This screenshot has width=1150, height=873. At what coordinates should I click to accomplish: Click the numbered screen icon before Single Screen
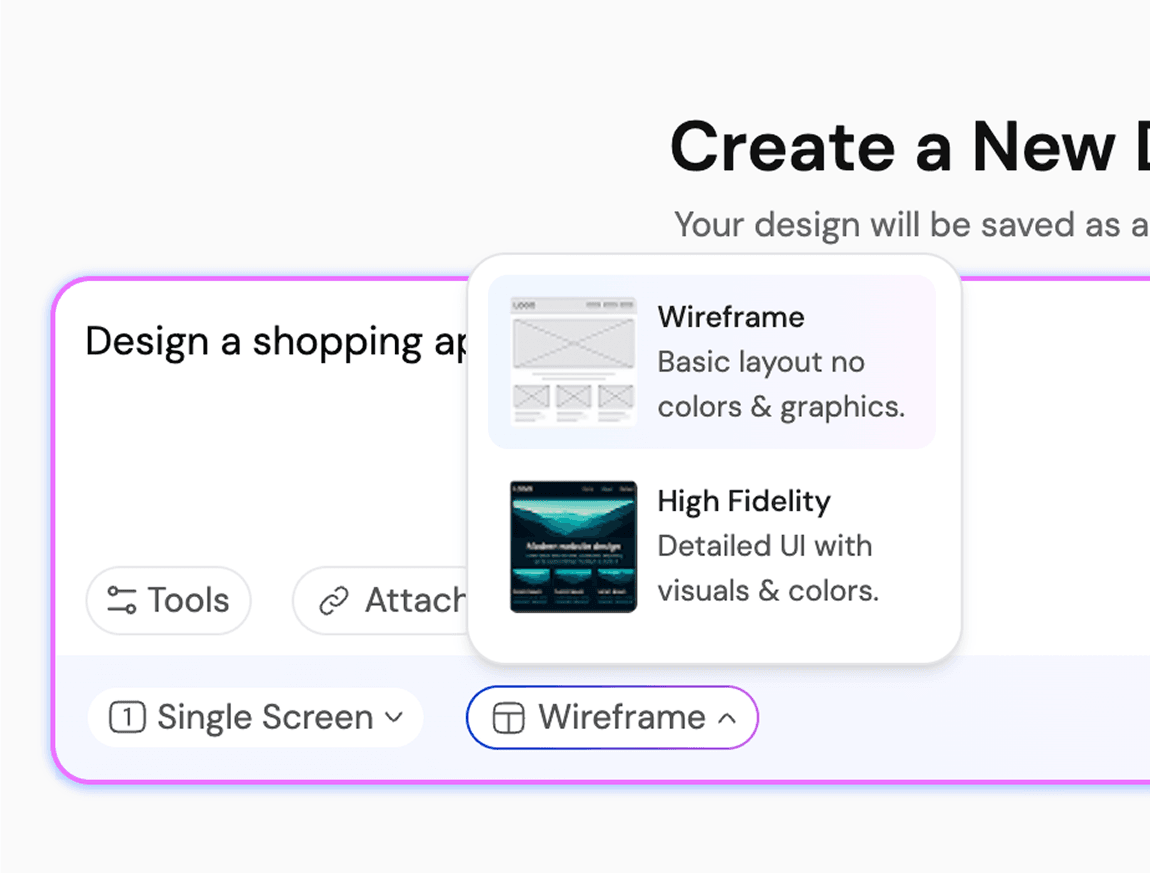(128, 717)
